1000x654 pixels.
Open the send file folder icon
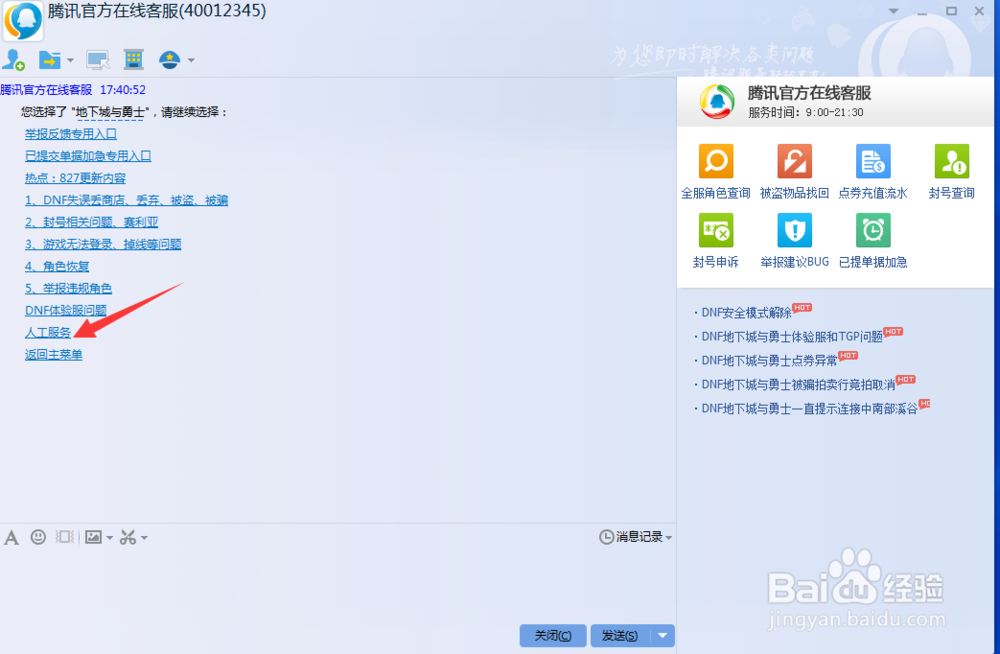[49, 60]
